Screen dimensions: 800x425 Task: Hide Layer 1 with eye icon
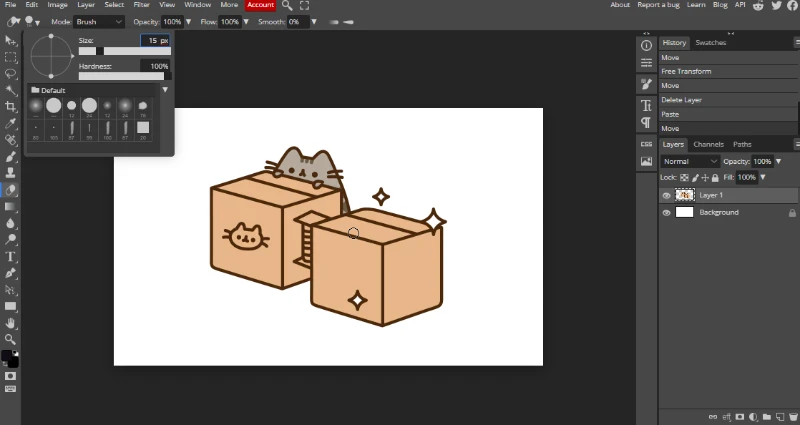666,196
